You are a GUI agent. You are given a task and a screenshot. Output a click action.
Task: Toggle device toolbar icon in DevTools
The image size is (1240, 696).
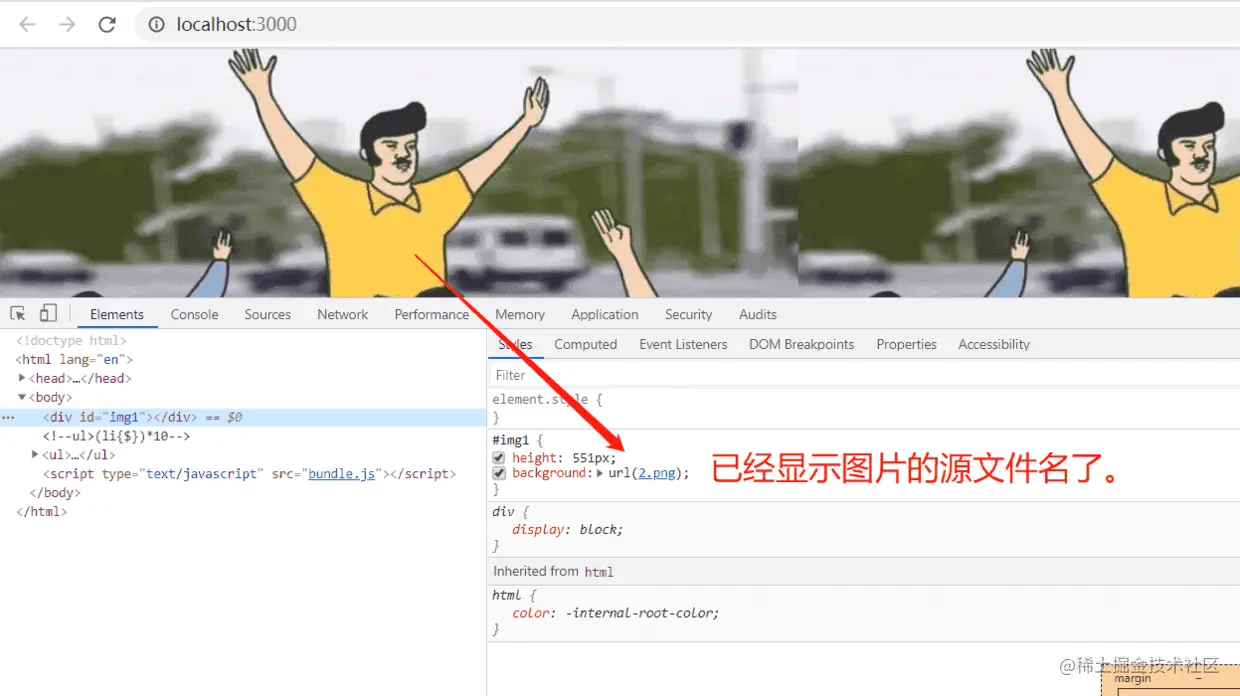(48, 313)
